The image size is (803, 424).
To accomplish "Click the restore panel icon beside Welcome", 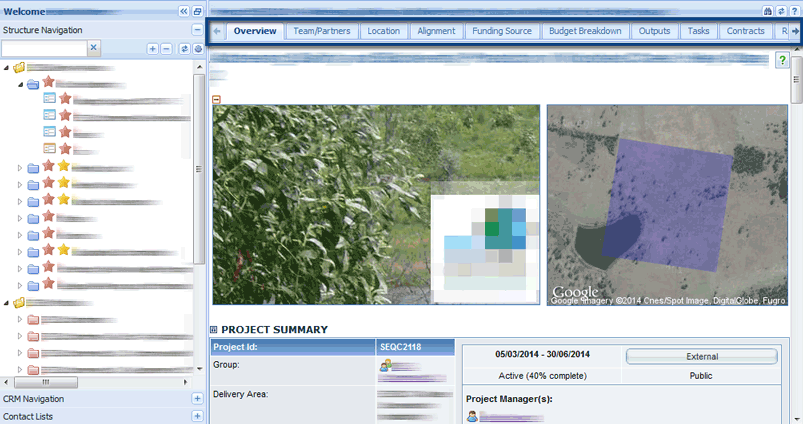I will 197,10.
